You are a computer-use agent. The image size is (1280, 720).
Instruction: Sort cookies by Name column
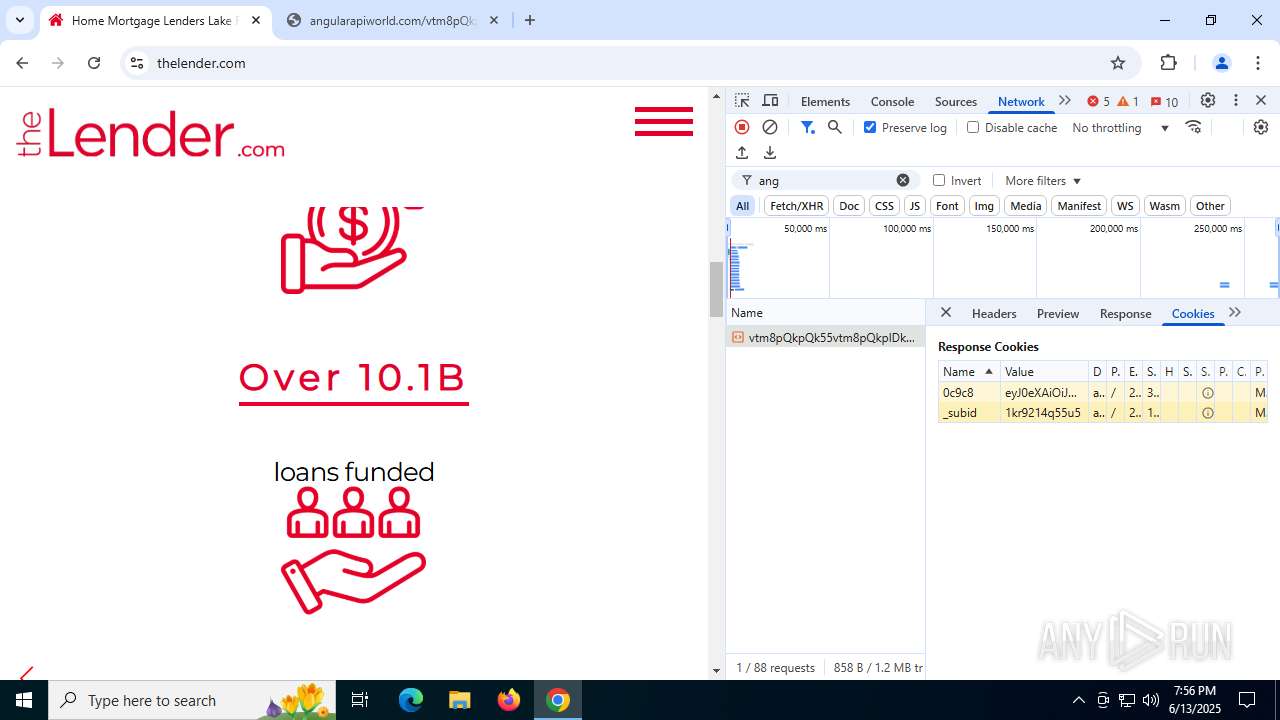[x=968, y=371]
